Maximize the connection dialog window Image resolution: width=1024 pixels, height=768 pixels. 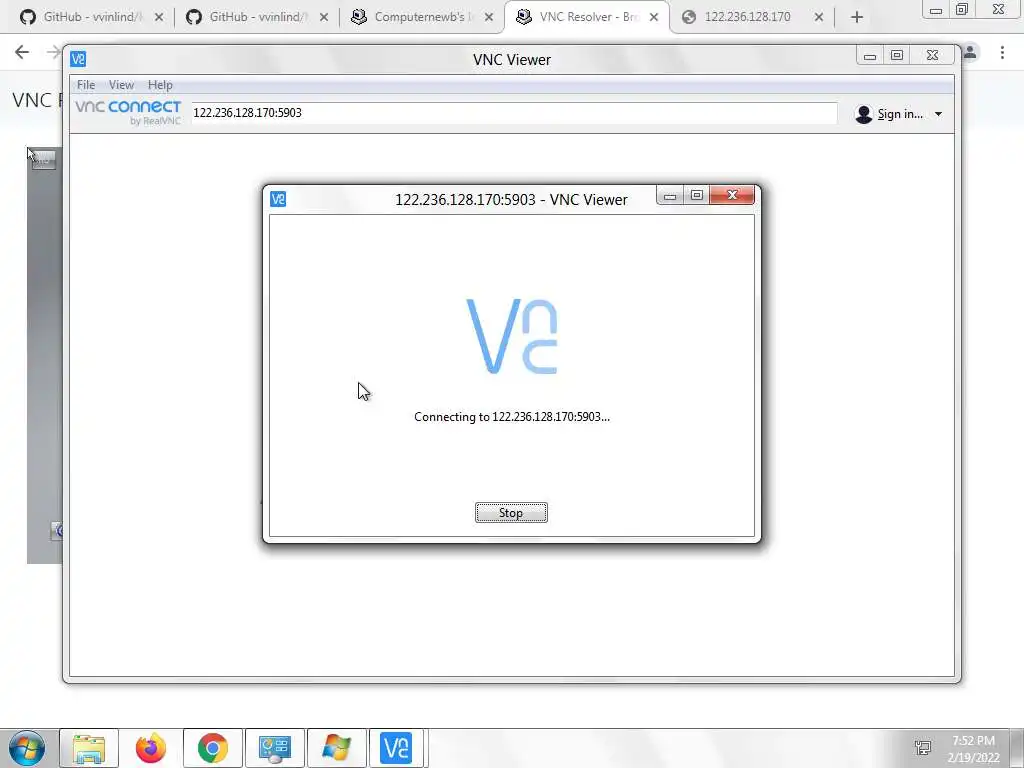pyautogui.click(x=697, y=195)
